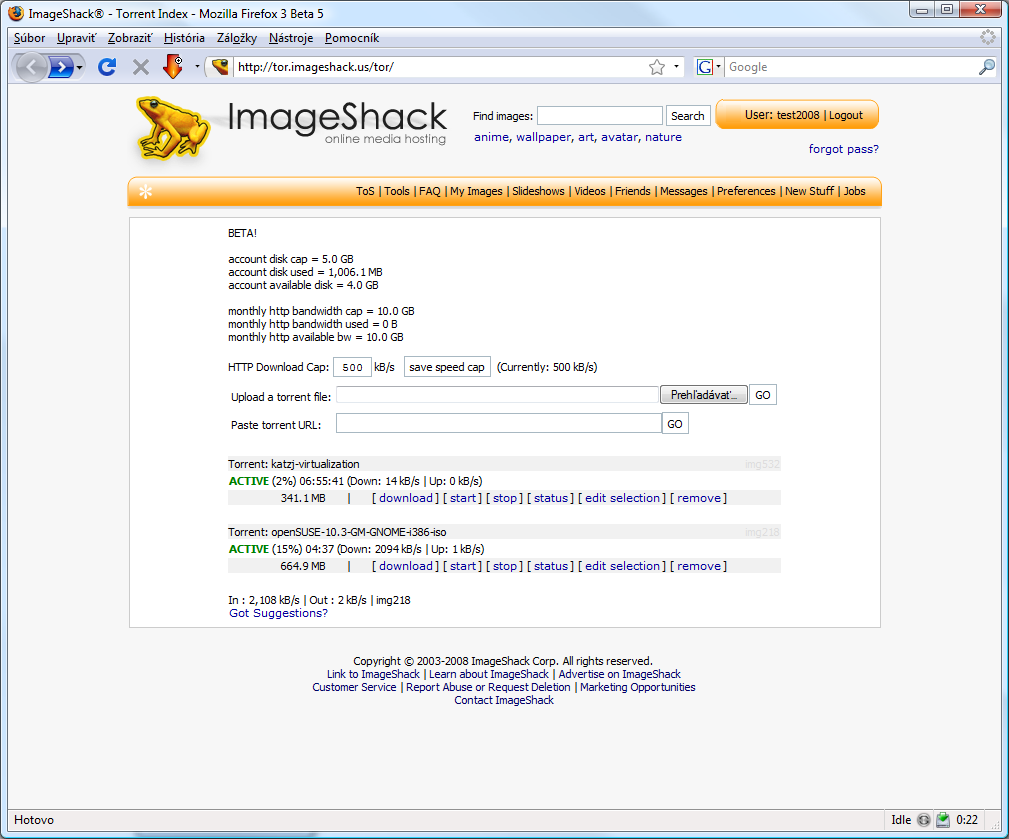Click the Paste torrent URL input field
Image resolution: width=1009 pixels, height=839 pixels.
[499, 423]
